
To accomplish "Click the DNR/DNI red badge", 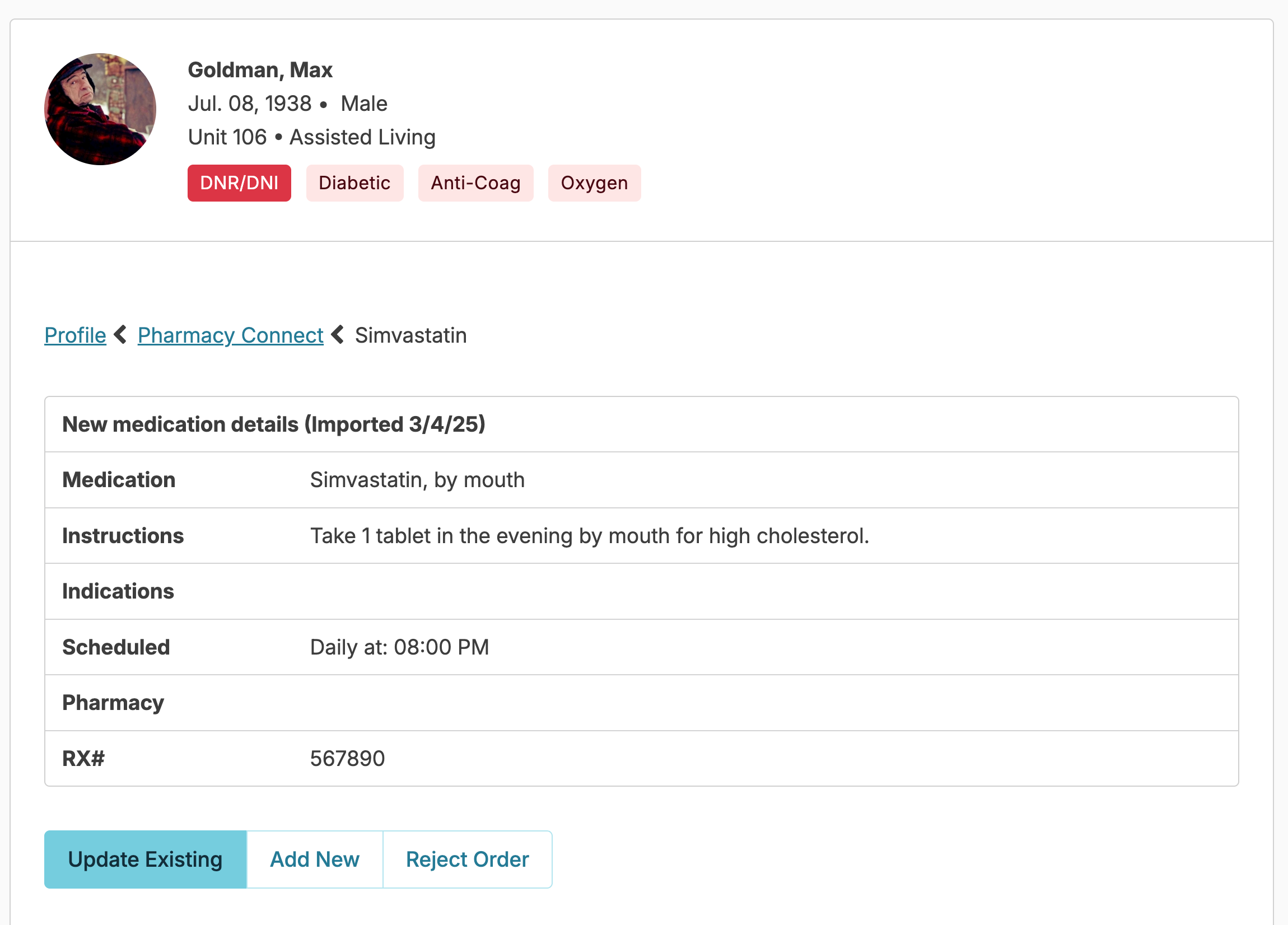I will click(x=239, y=183).
